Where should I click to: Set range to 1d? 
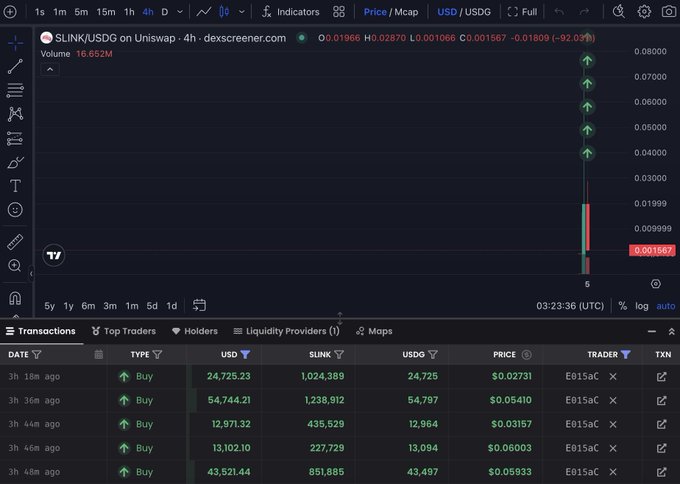tap(172, 306)
